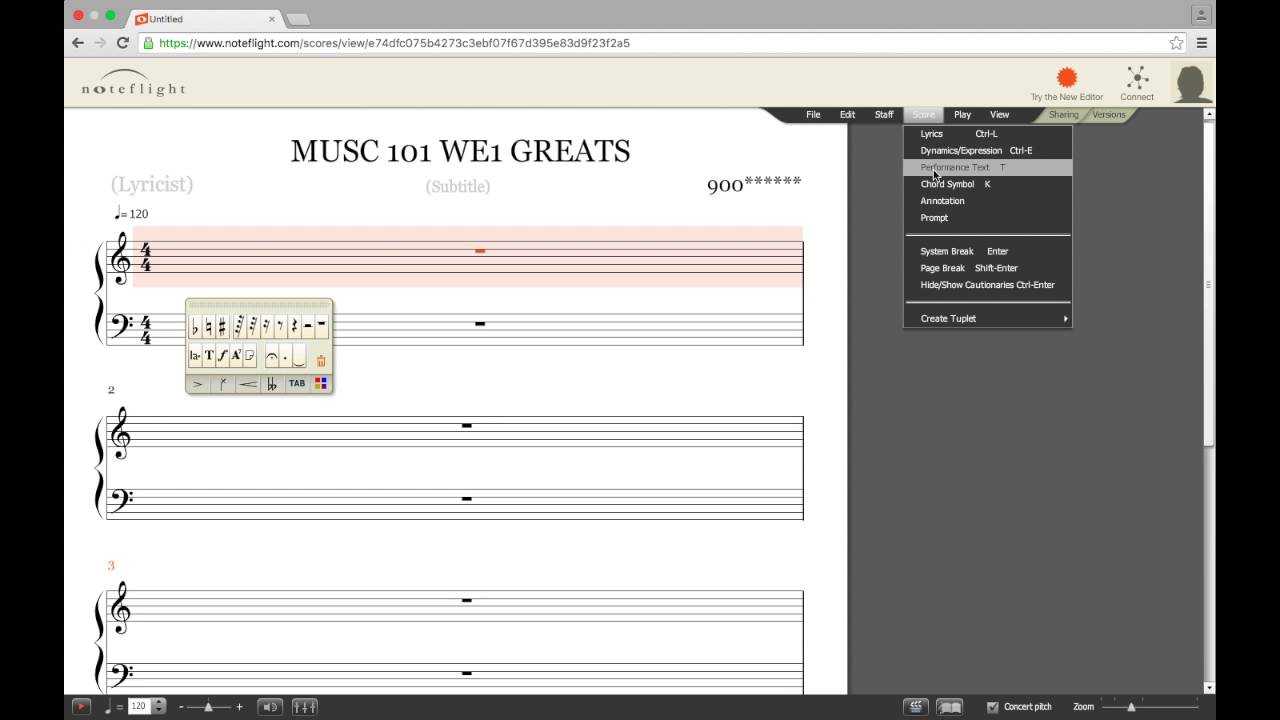
Task: Select Dynamics/Expression menu entry
Action: click(987, 151)
